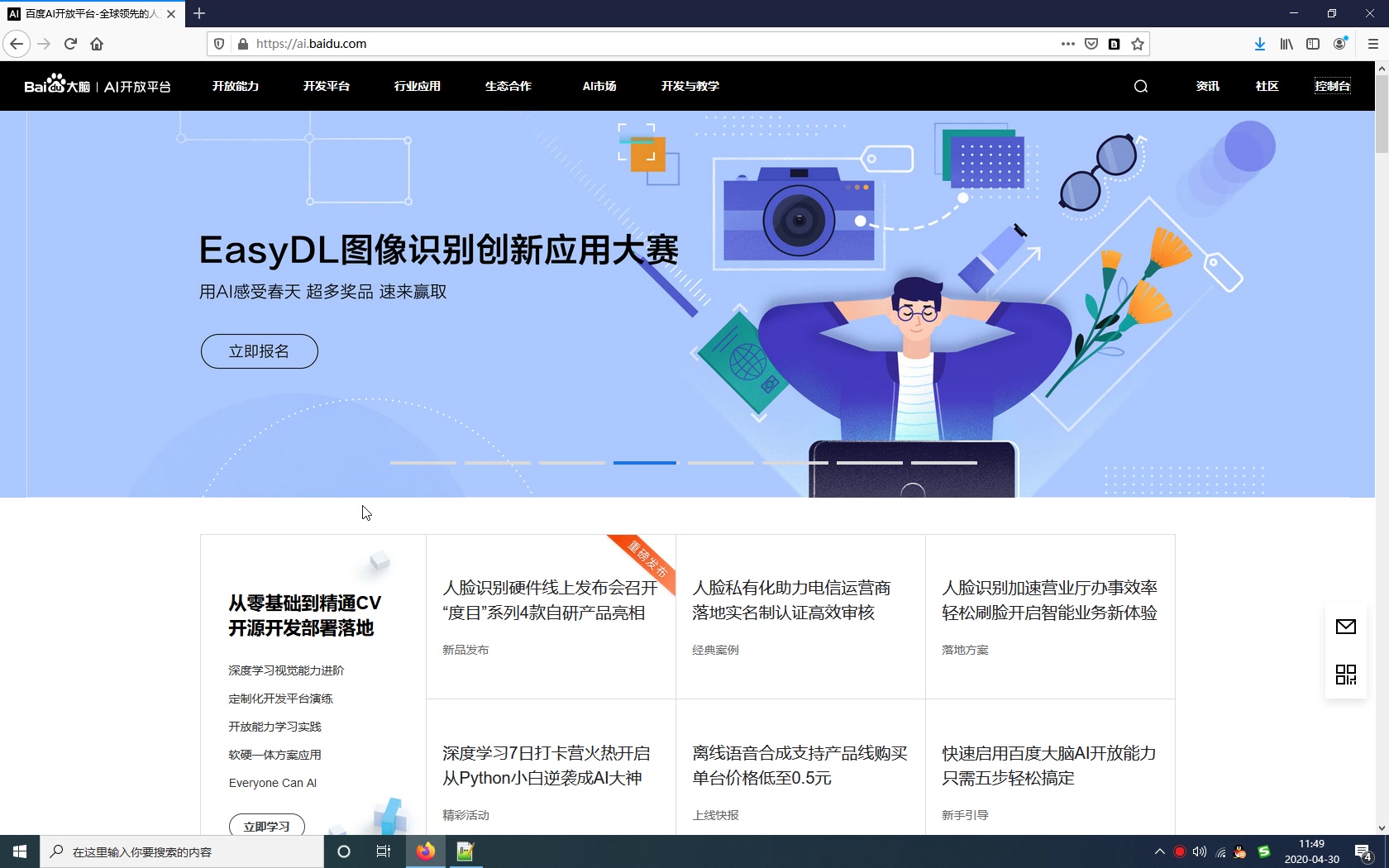The height and width of the screenshot is (868, 1389).
Task: Click inside the address bar
Action: pos(579,44)
